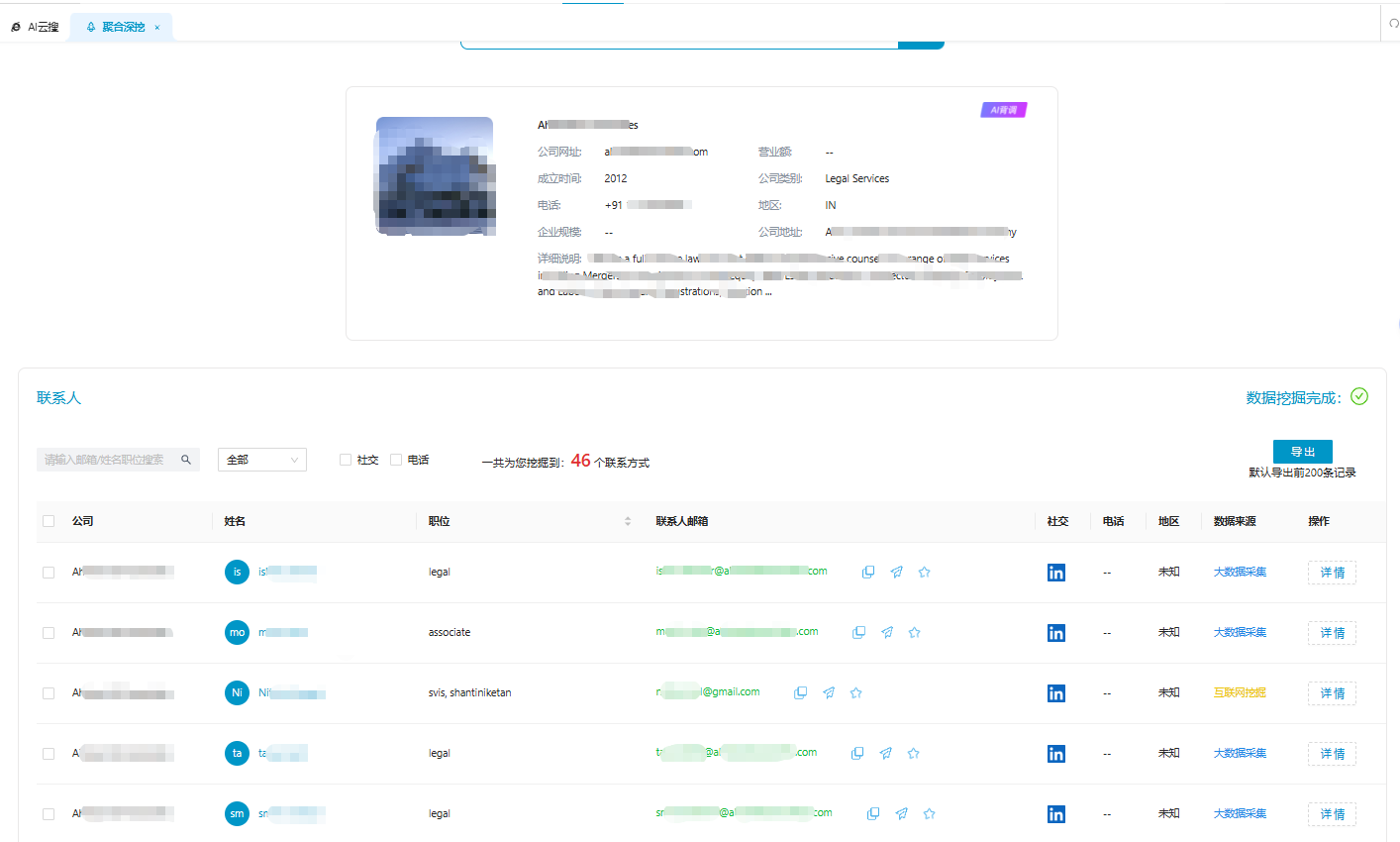This screenshot has height=842, width=1400.
Task: Switch to the AI云搜 tab
Action: coord(36,27)
